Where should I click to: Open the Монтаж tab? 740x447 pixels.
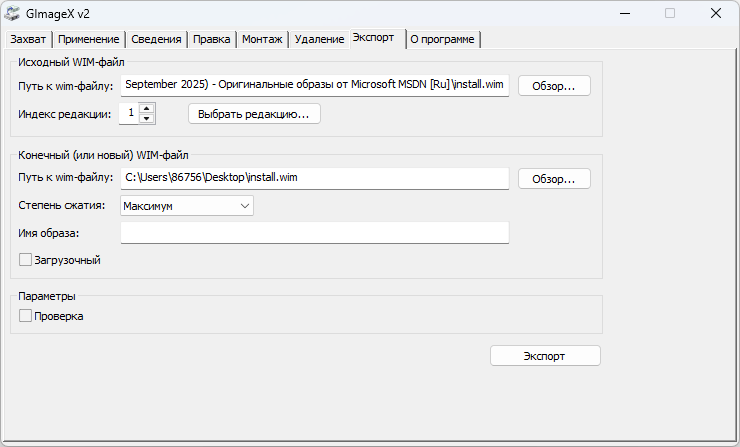tap(262, 39)
